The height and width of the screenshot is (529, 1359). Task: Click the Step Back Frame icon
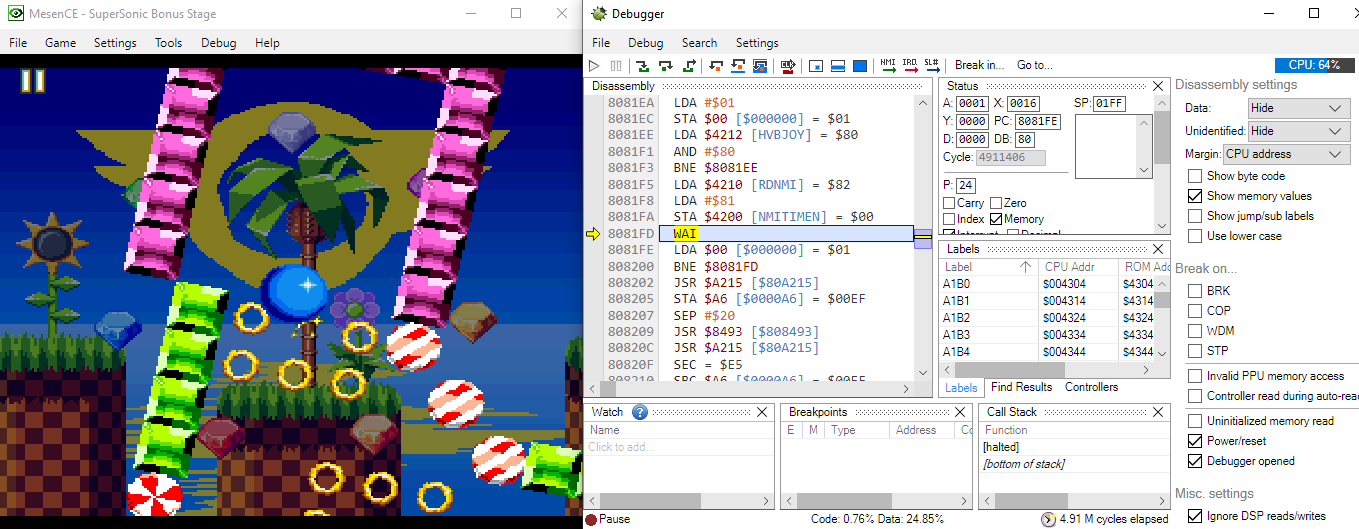coord(761,66)
